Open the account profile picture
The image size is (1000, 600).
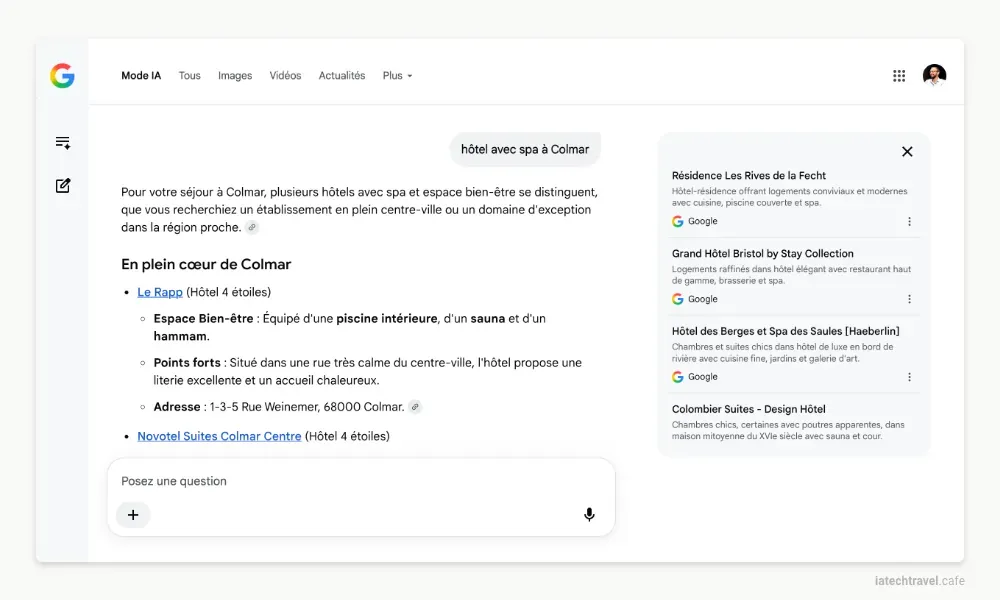934,75
